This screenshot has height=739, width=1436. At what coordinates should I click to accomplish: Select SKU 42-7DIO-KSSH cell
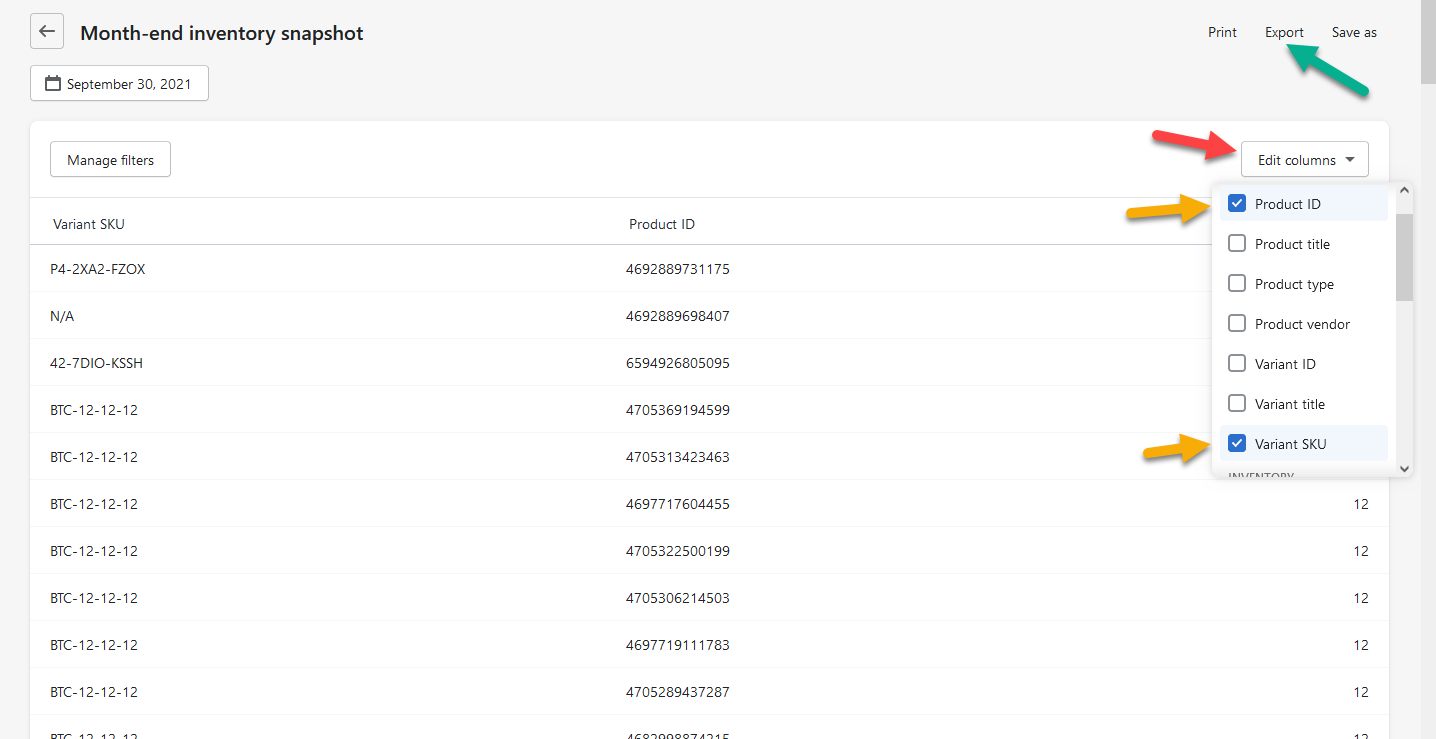click(97, 363)
